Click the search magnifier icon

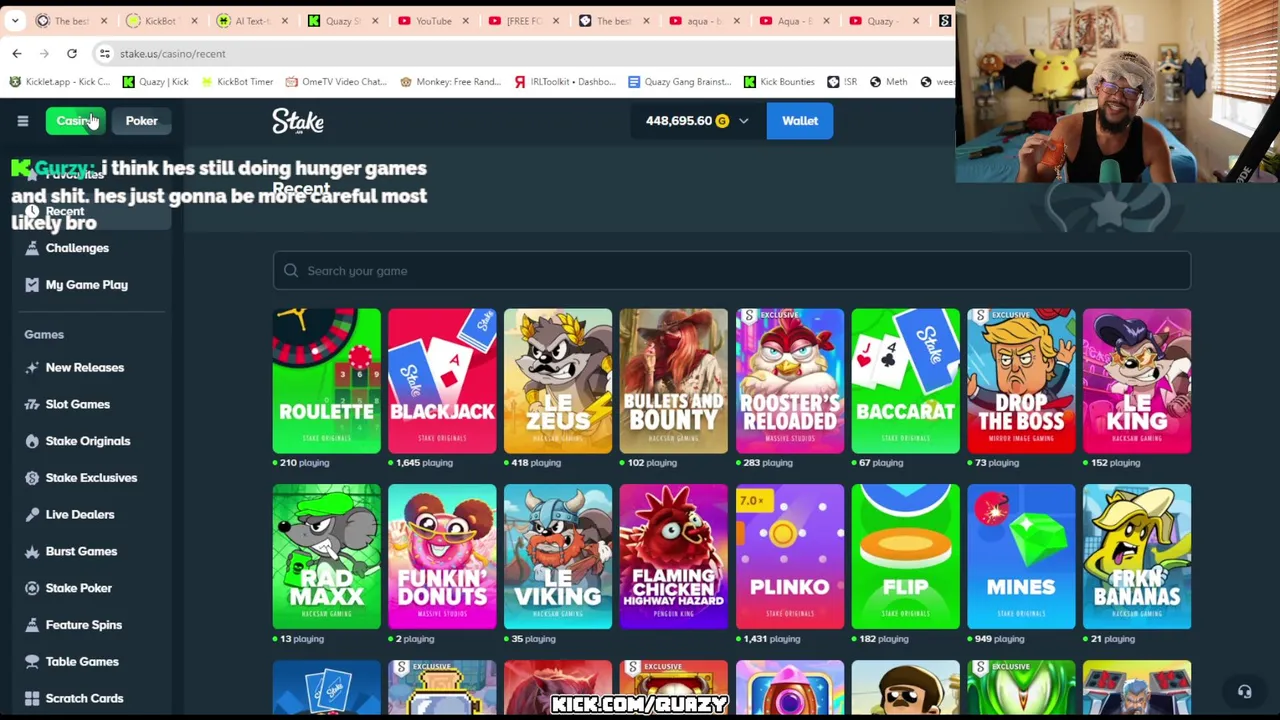click(291, 271)
